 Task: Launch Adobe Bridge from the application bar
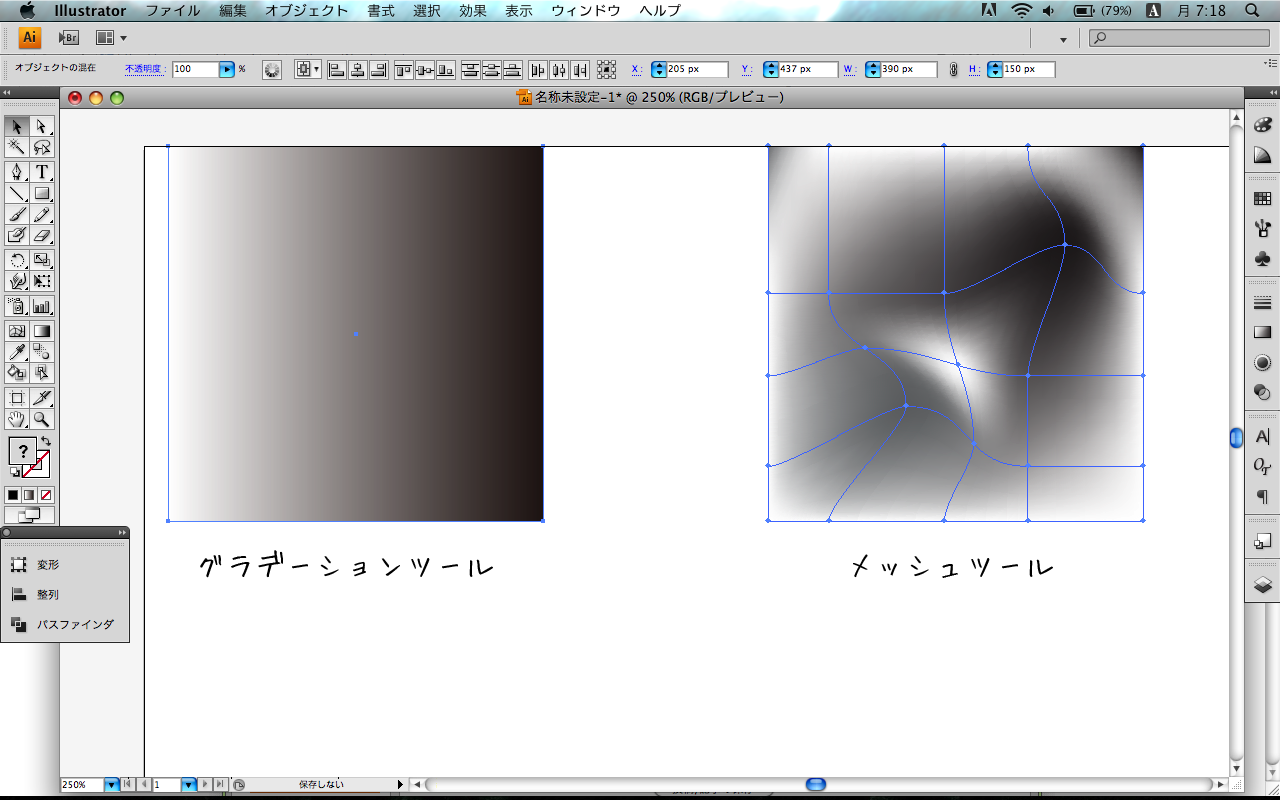68,38
